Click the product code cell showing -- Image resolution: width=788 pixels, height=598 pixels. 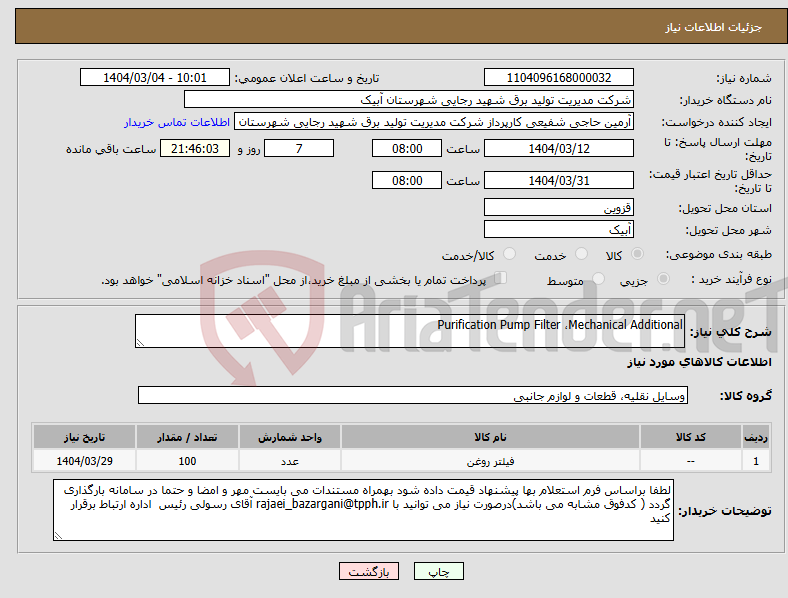point(691,461)
